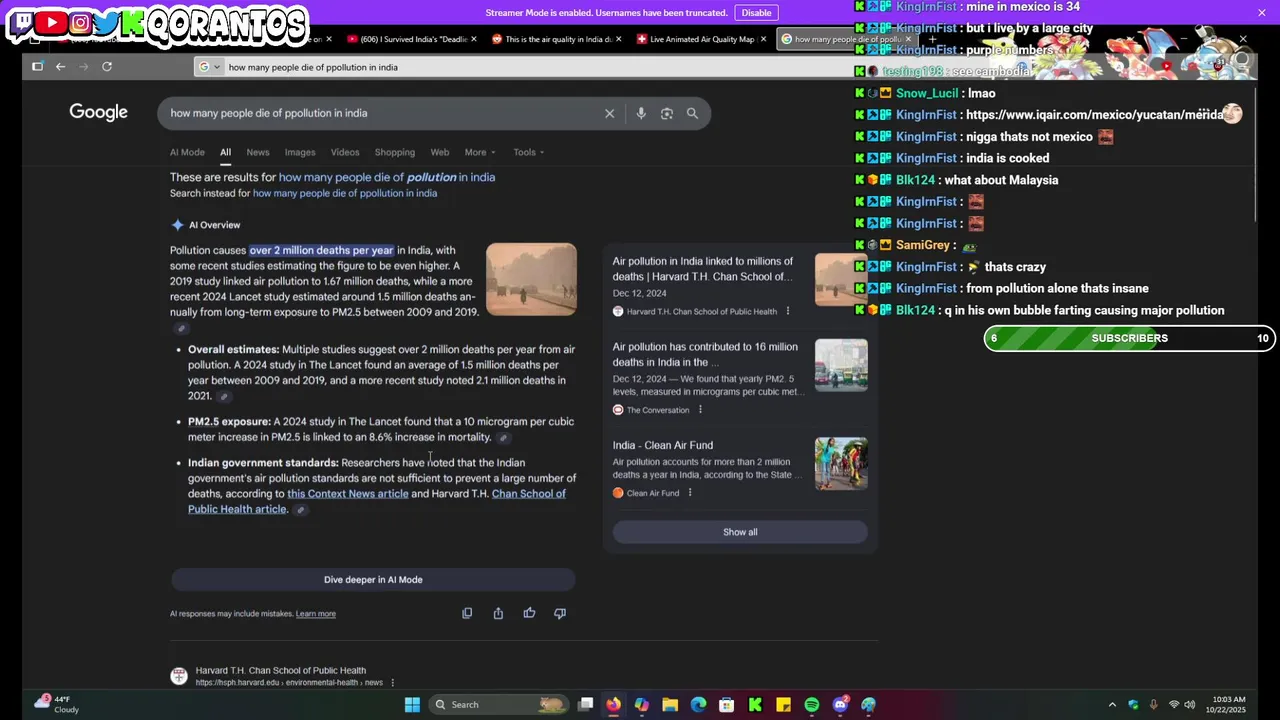Screen dimensions: 1280x720
Task: Open File Explorer from the taskbar
Action: click(x=670, y=705)
